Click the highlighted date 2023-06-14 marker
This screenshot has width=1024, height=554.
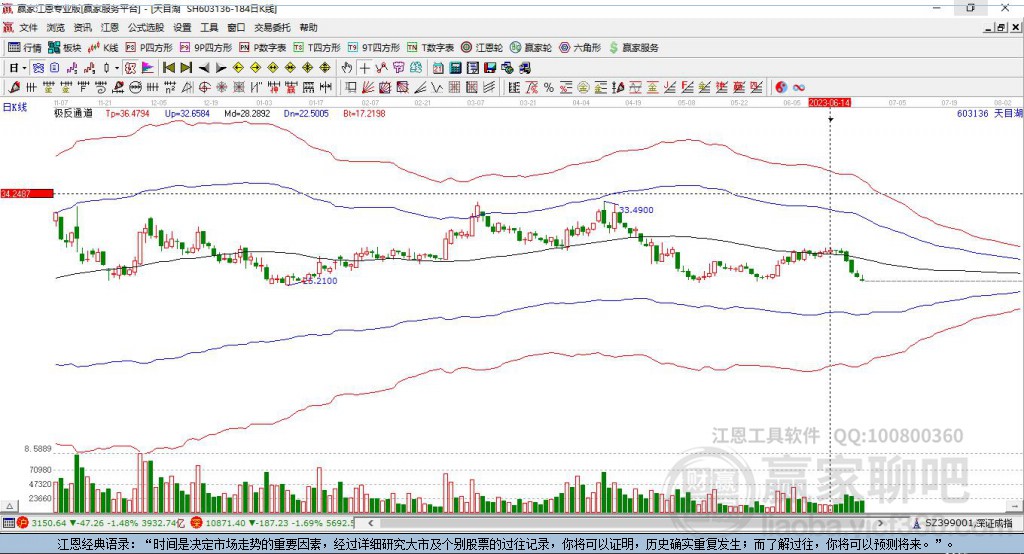(x=829, y=103)
